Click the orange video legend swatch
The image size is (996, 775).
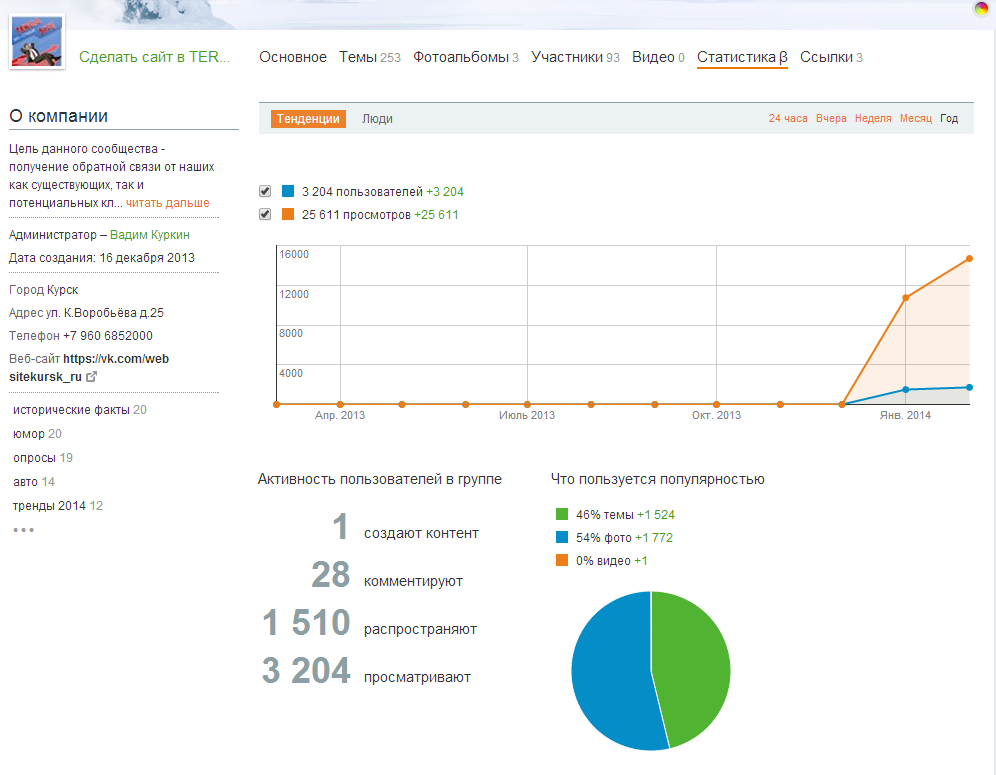[562, 560]
